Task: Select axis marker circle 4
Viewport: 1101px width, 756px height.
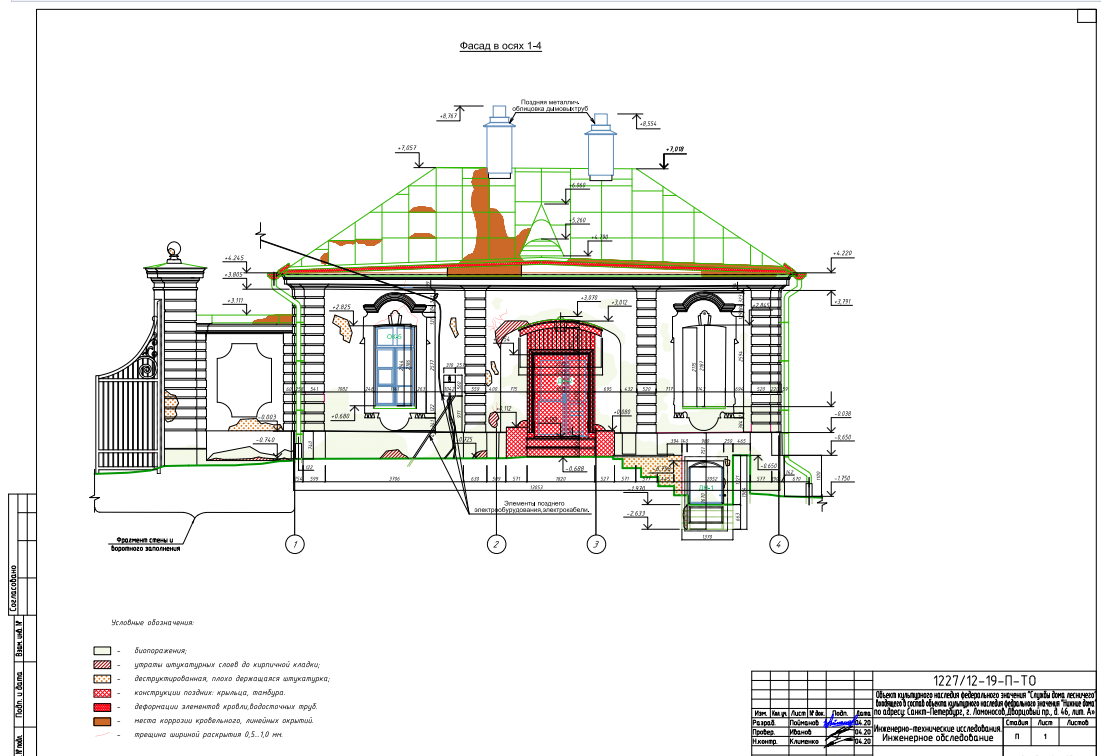Action: (778, 544)
